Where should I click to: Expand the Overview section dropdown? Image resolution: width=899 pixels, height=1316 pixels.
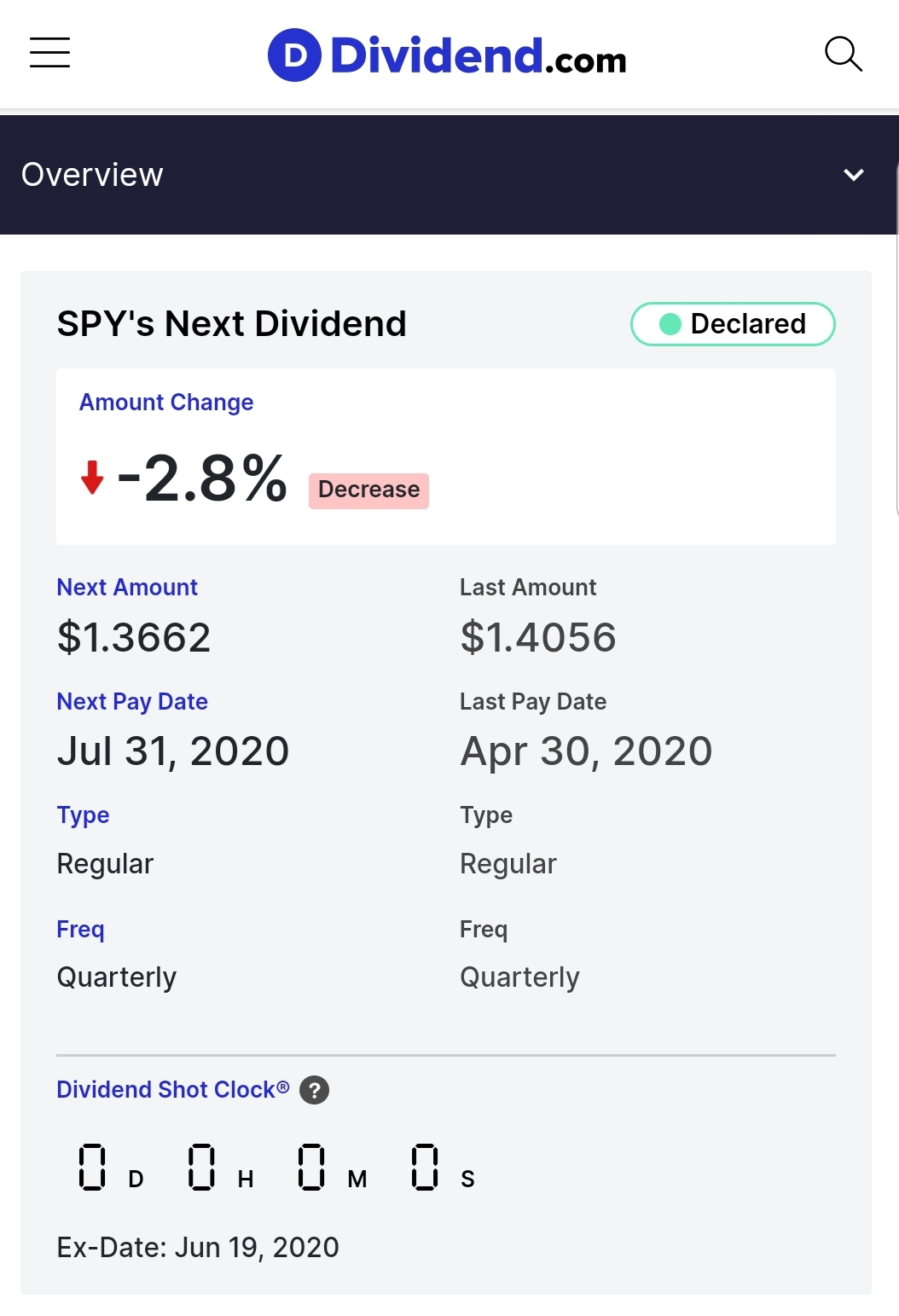[449, 175]
